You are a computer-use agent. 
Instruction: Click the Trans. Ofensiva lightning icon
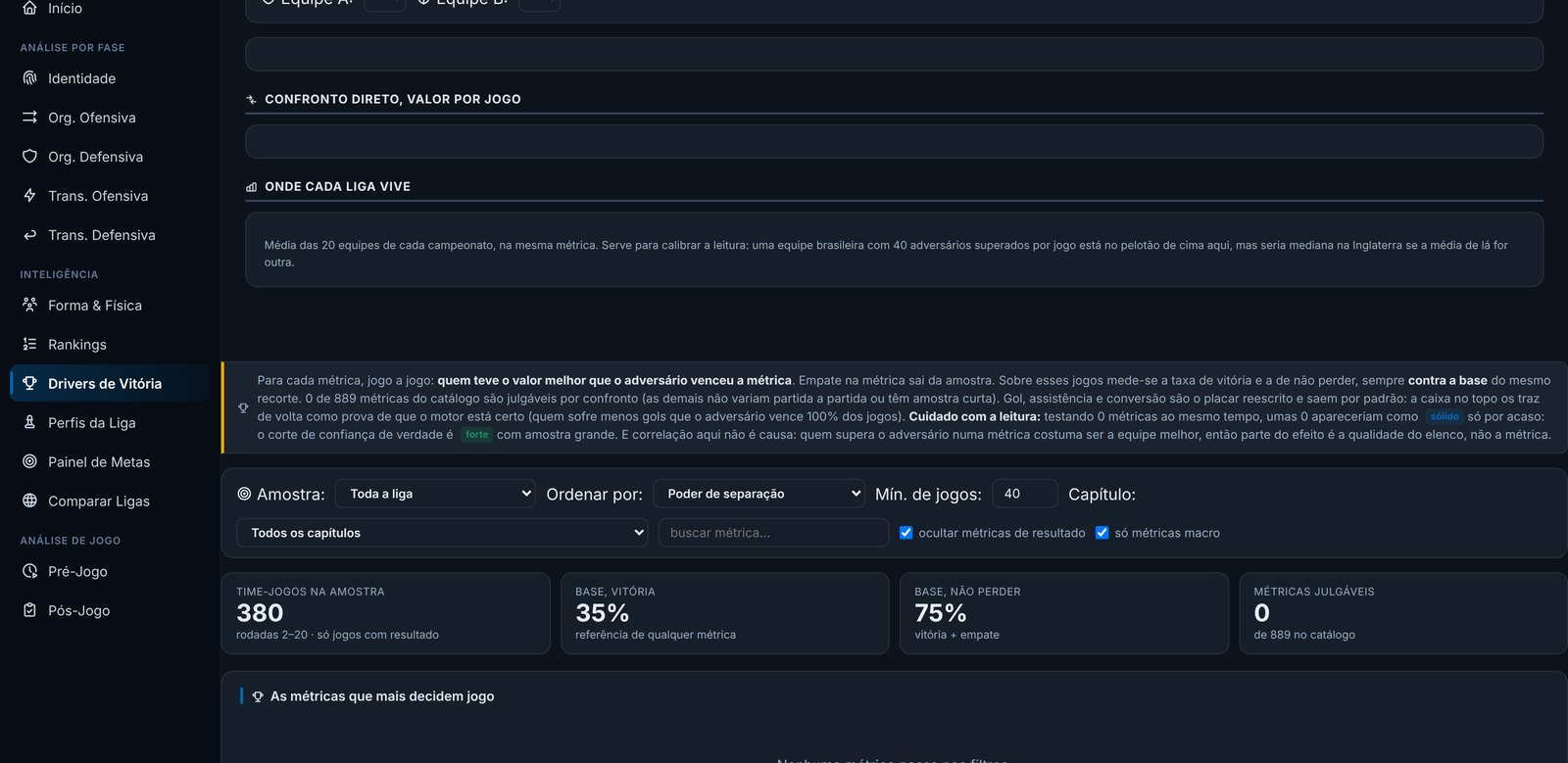(x=29, y=196)
